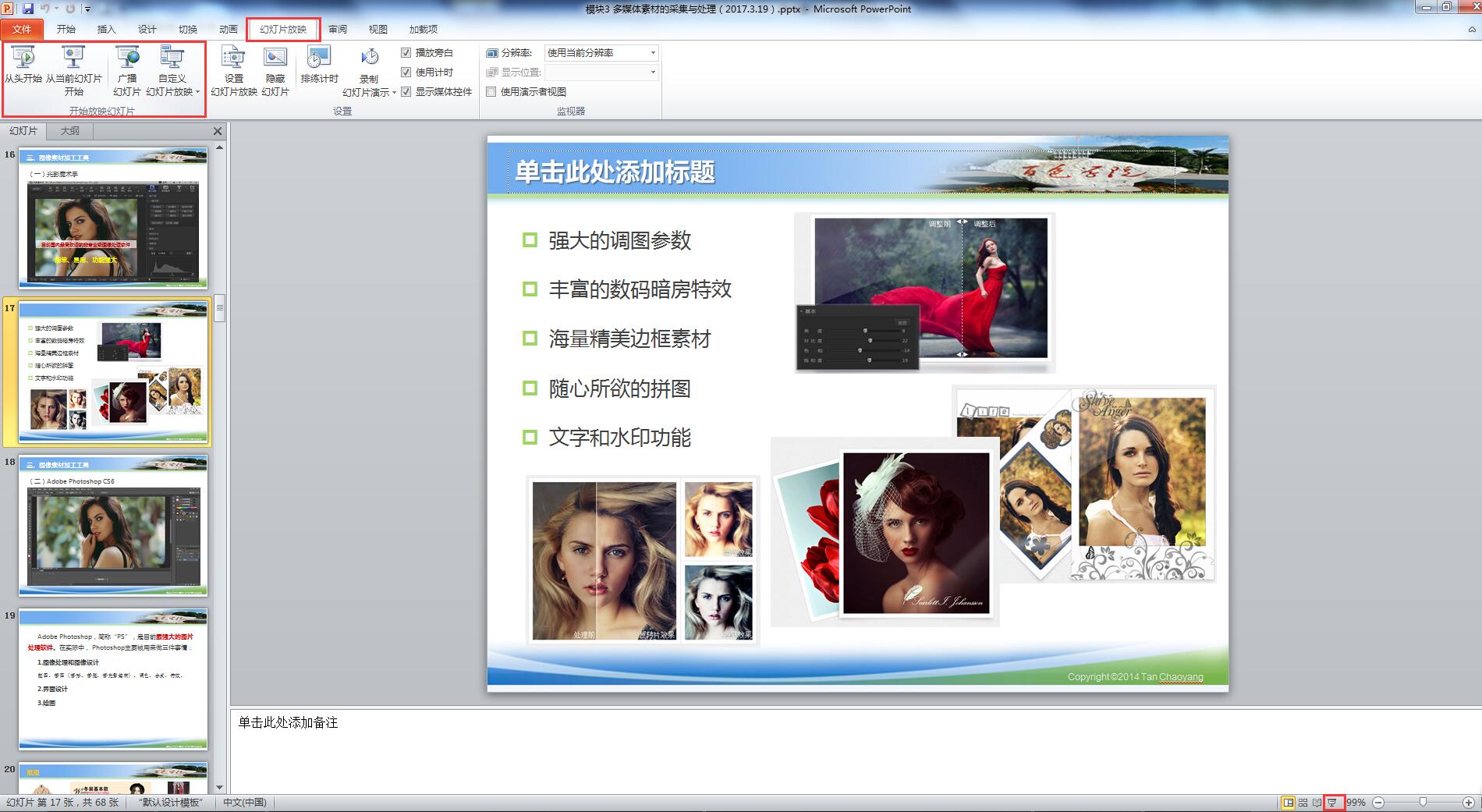Switch to the 插入 ribbon tab

click(106, 29)
